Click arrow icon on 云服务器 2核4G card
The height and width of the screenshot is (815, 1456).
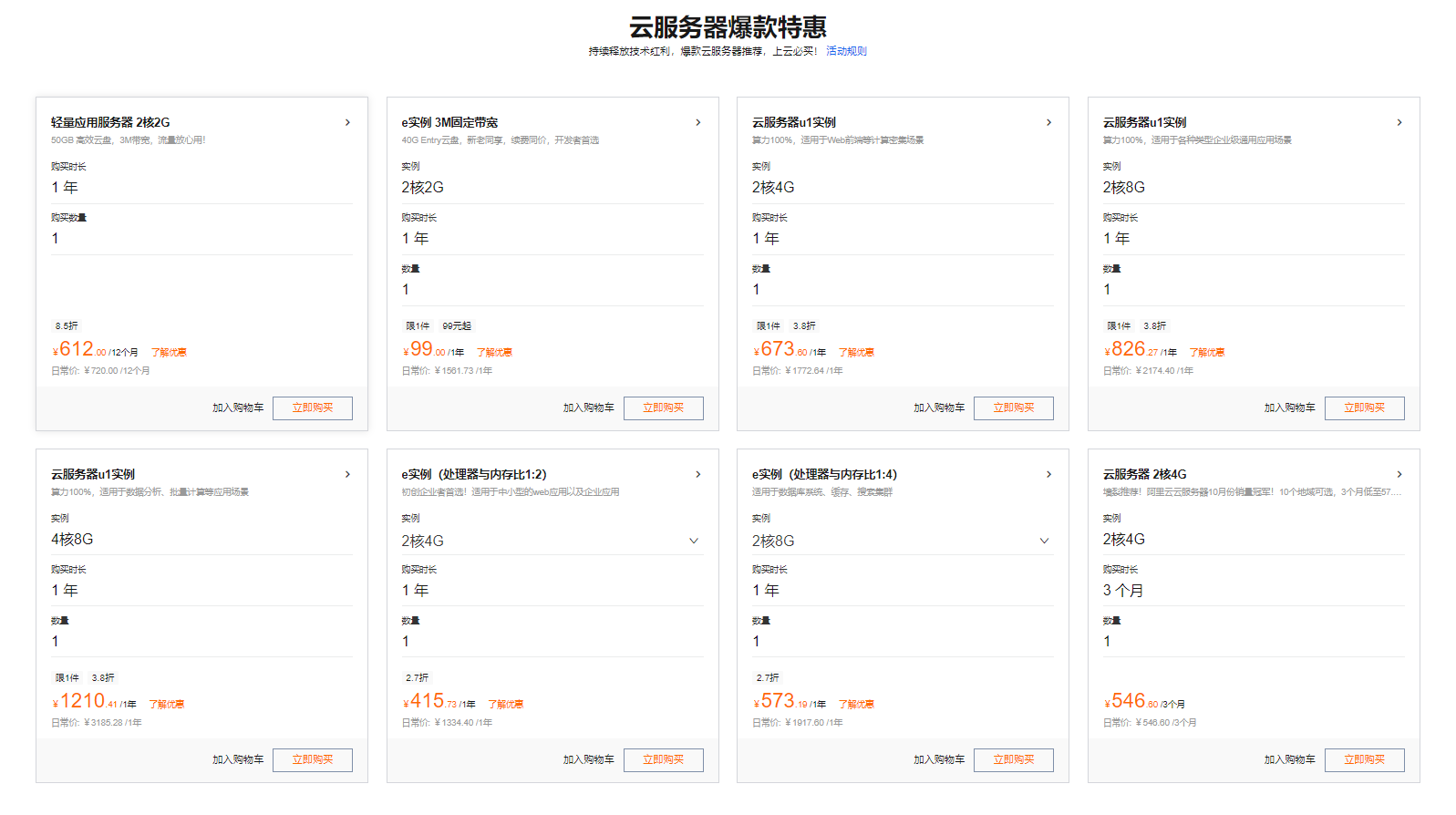click(x=1399, y=474)
